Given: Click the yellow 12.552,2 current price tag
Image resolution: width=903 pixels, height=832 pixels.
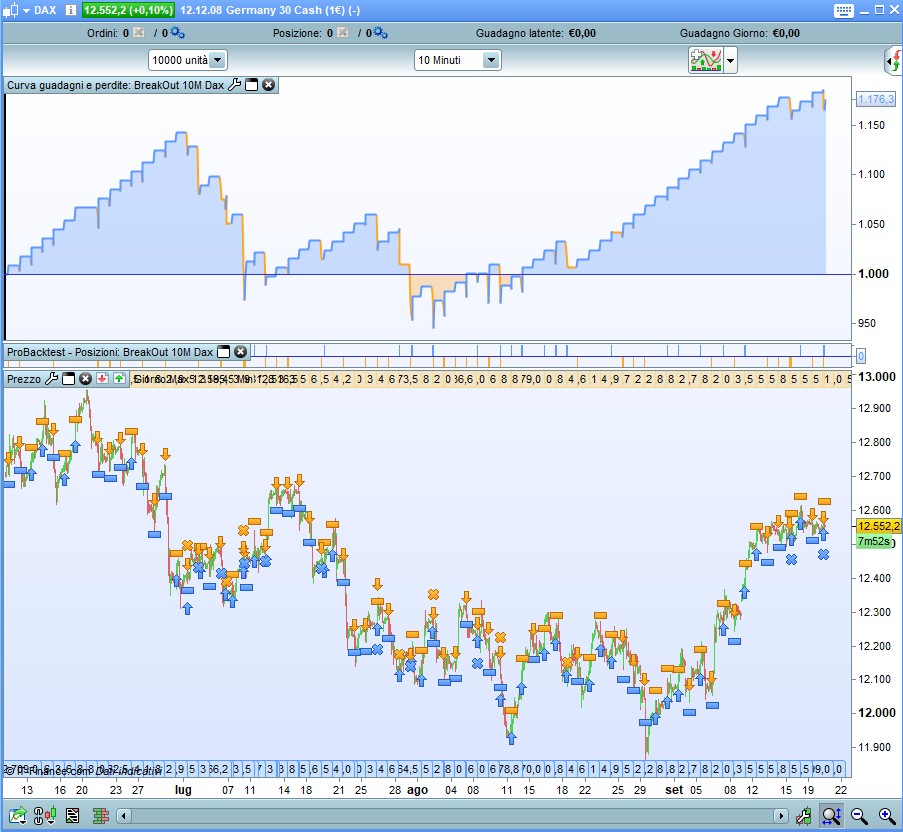Looking at the screenshot, I should [878, 526].
